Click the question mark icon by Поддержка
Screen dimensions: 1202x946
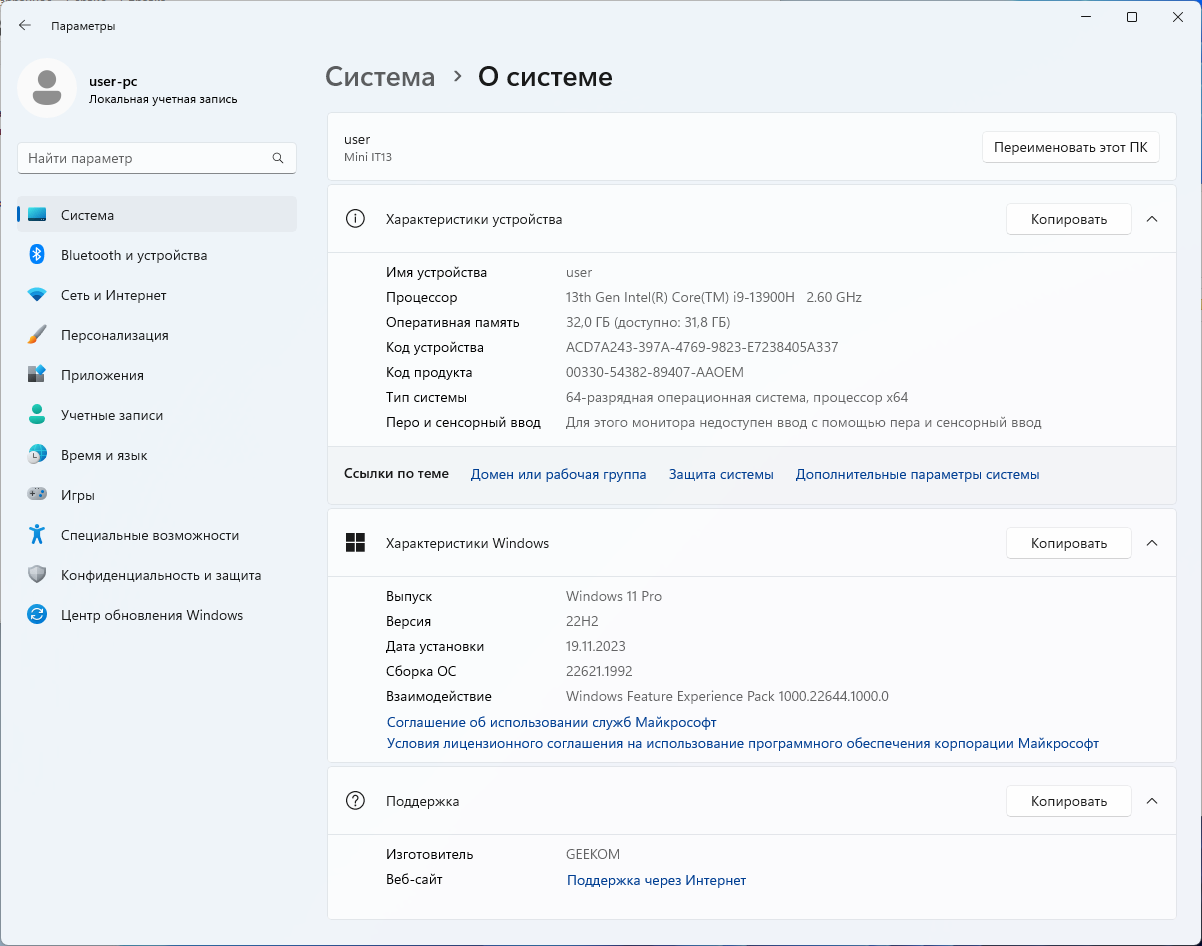(355, 801)
